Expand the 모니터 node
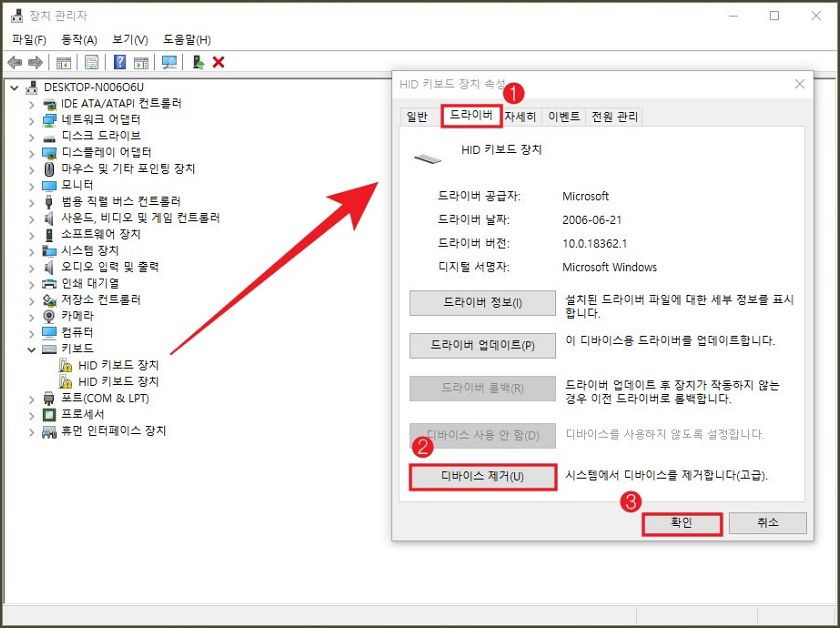This screenshot has width=840, height=628. click(x=32, y=186)
